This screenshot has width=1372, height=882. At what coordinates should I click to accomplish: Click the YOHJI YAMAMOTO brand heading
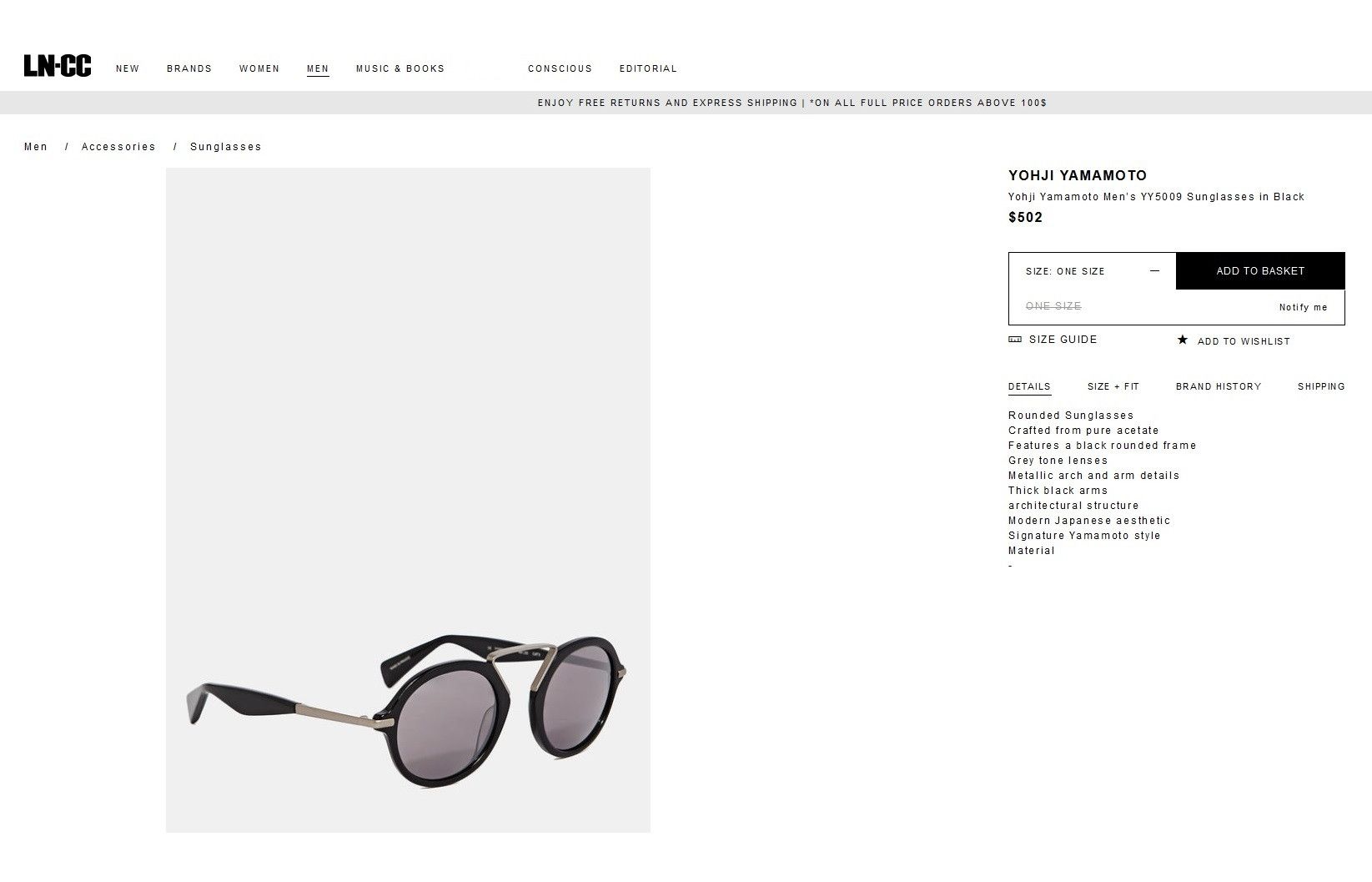[1078, 175]
